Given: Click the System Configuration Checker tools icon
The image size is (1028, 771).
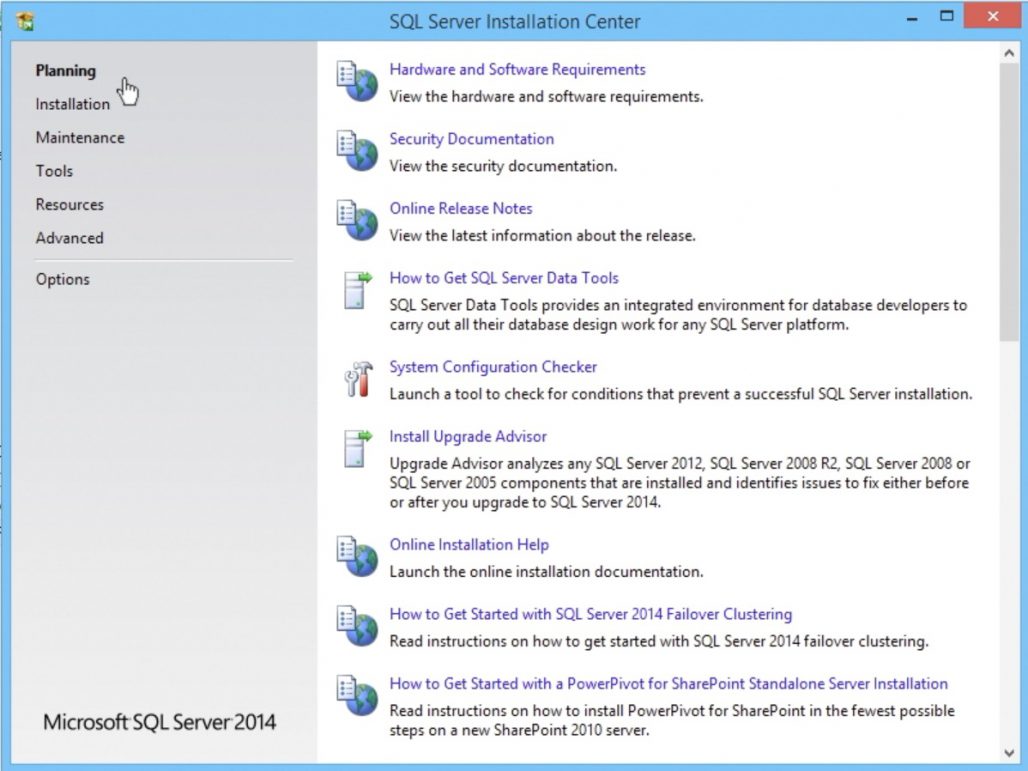Looking at the screenshot, I should point(358,379).
